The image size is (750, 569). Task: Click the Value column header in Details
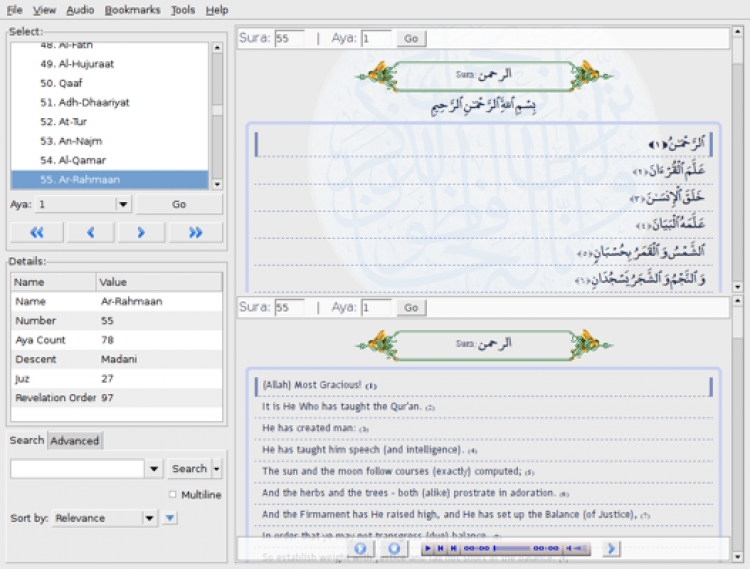click(159, 282)
